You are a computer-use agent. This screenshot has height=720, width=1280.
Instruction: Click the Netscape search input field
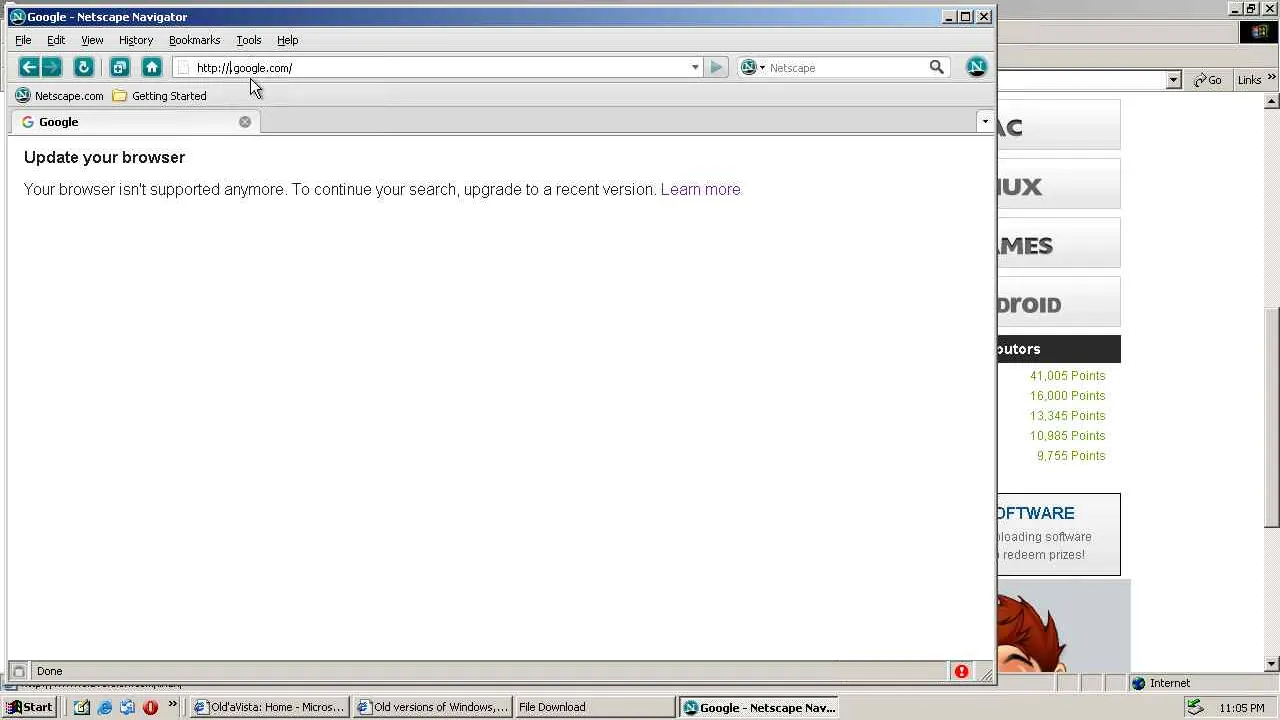846,68
